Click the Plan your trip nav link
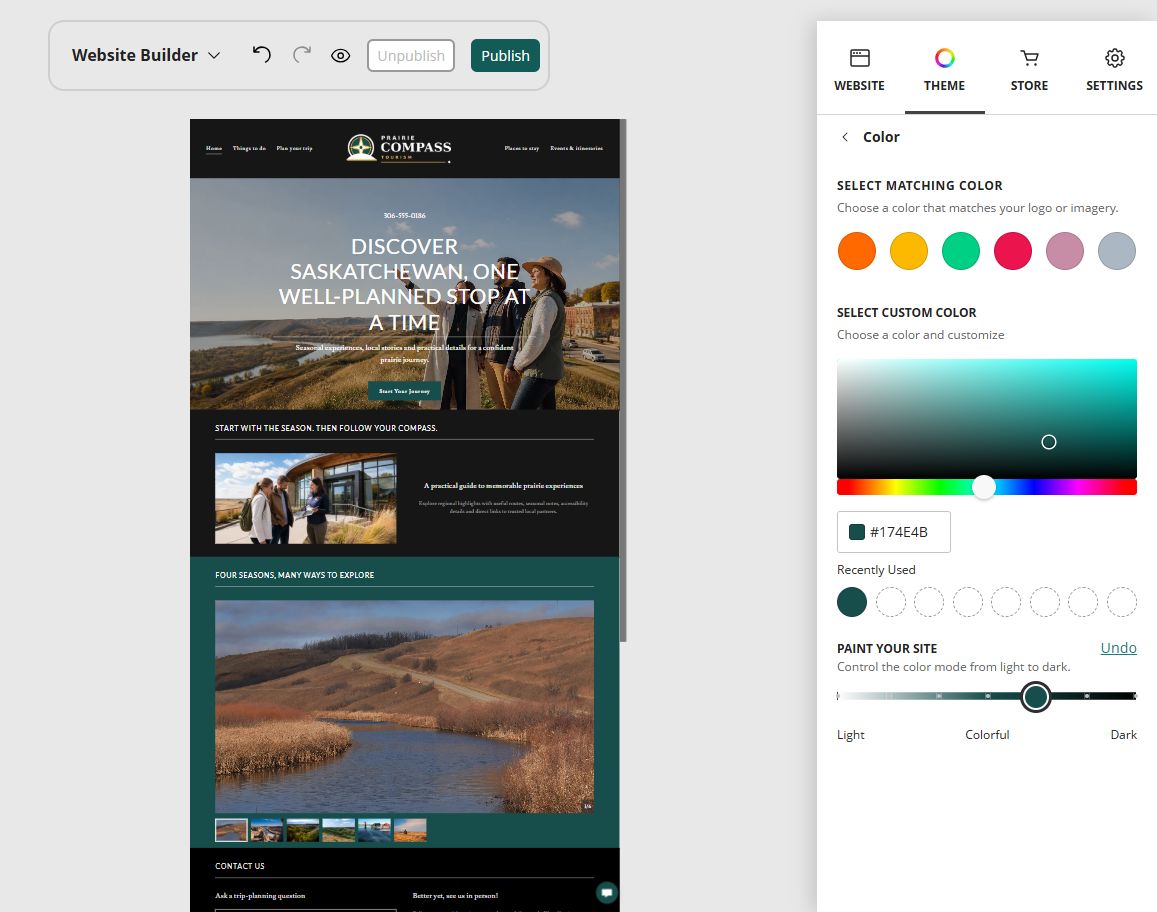Screen dimensions: 1157x912 [294, 148]
